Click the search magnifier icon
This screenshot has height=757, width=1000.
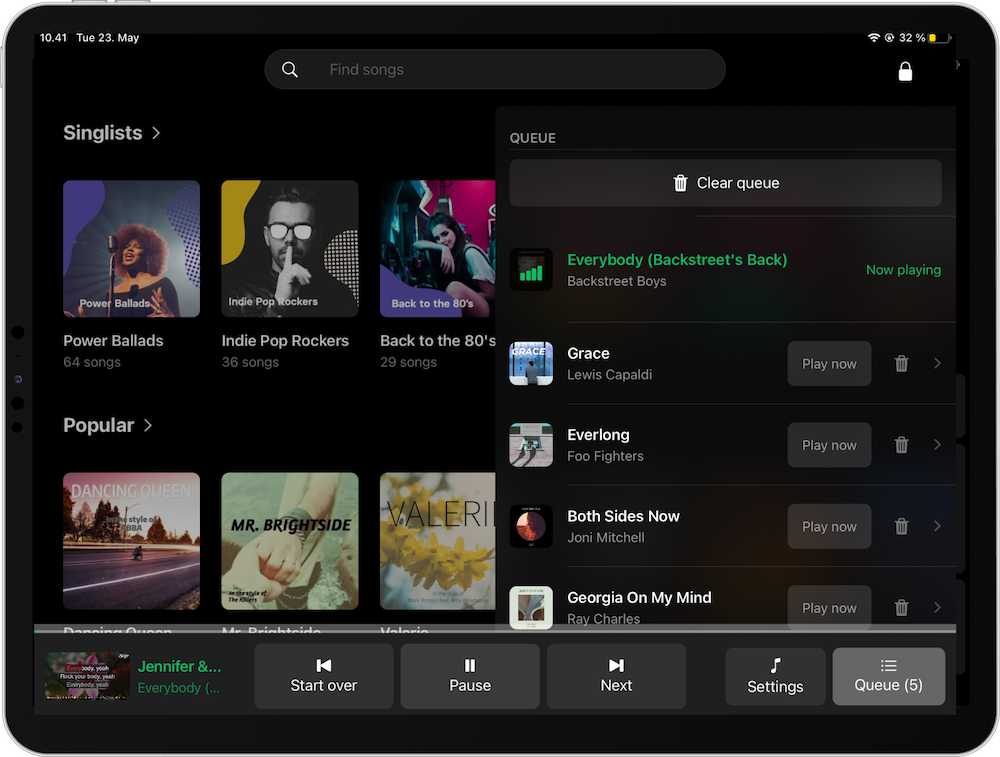point(290,70)
